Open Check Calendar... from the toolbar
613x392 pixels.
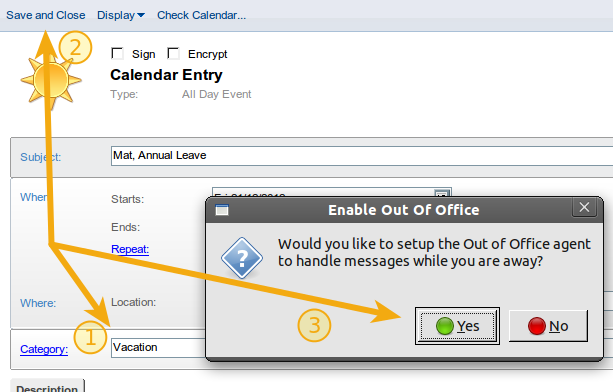(x=201, y=15)
